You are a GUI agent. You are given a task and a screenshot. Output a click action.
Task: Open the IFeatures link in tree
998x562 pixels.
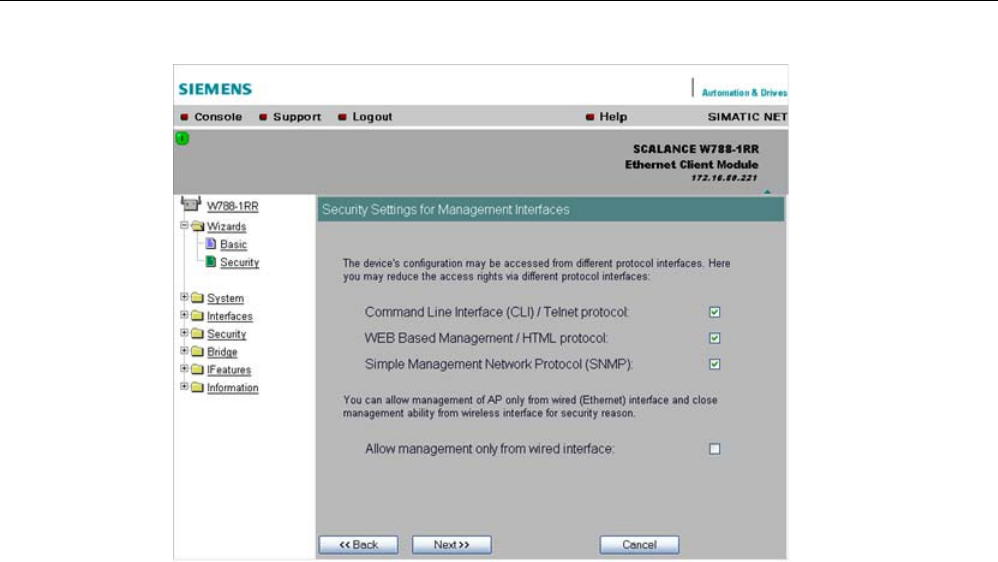(229, 370)
